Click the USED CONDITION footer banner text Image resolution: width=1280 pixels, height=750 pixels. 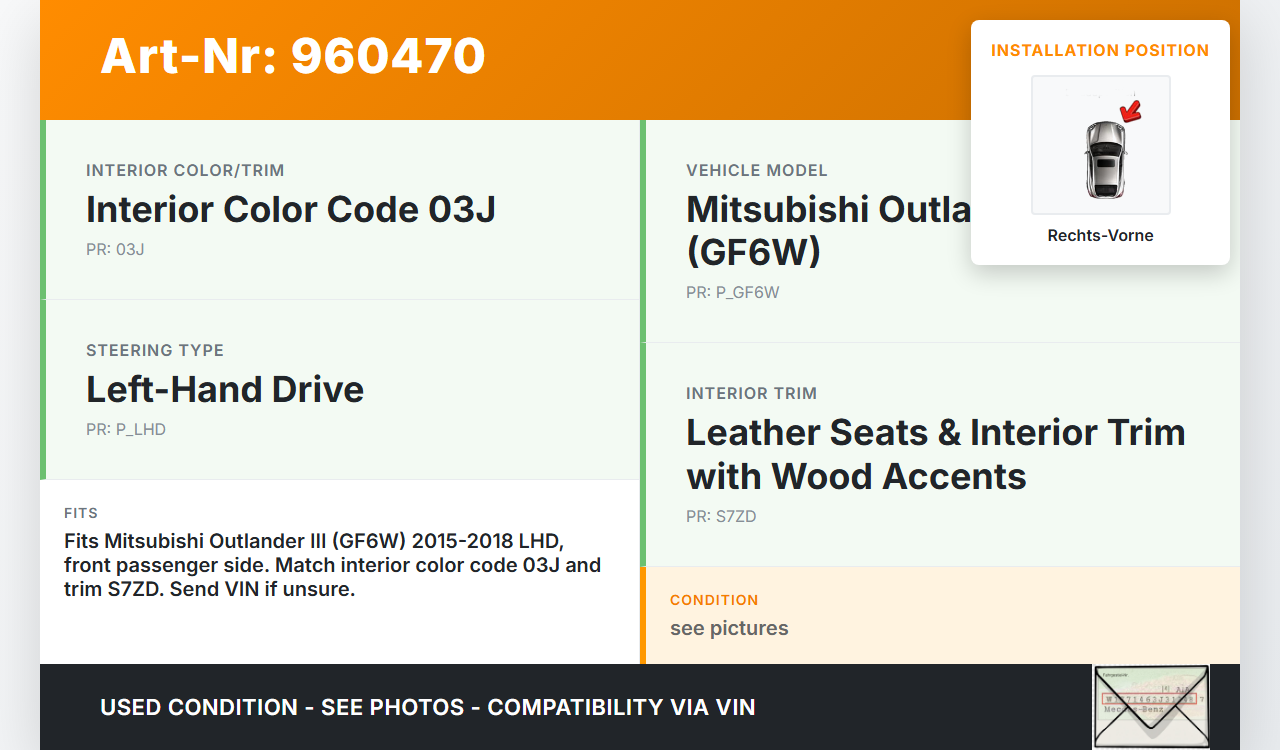coord(428,707)
